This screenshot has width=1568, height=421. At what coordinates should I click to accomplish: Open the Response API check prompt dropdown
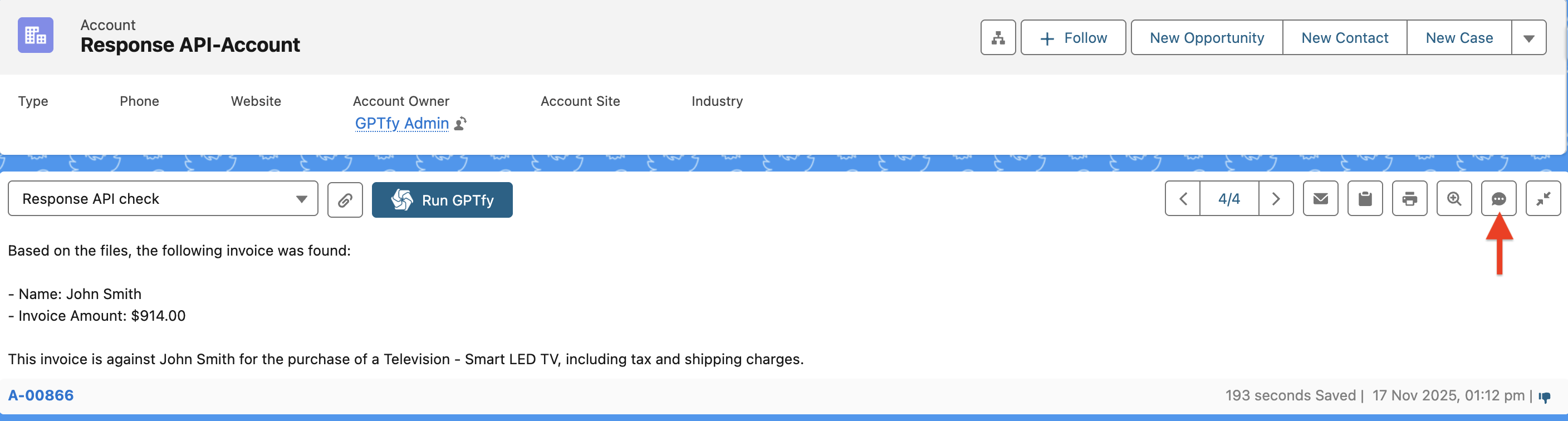pos(163,199)
